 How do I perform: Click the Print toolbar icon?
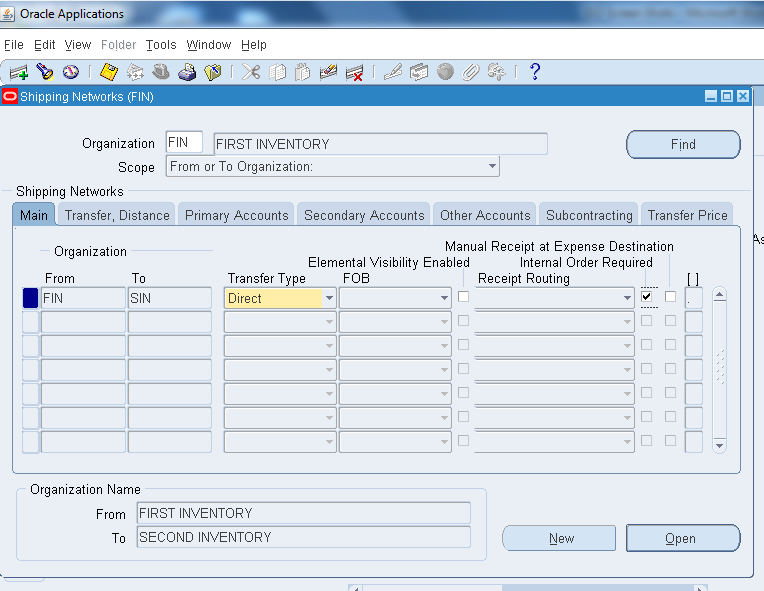coord(187,72)
